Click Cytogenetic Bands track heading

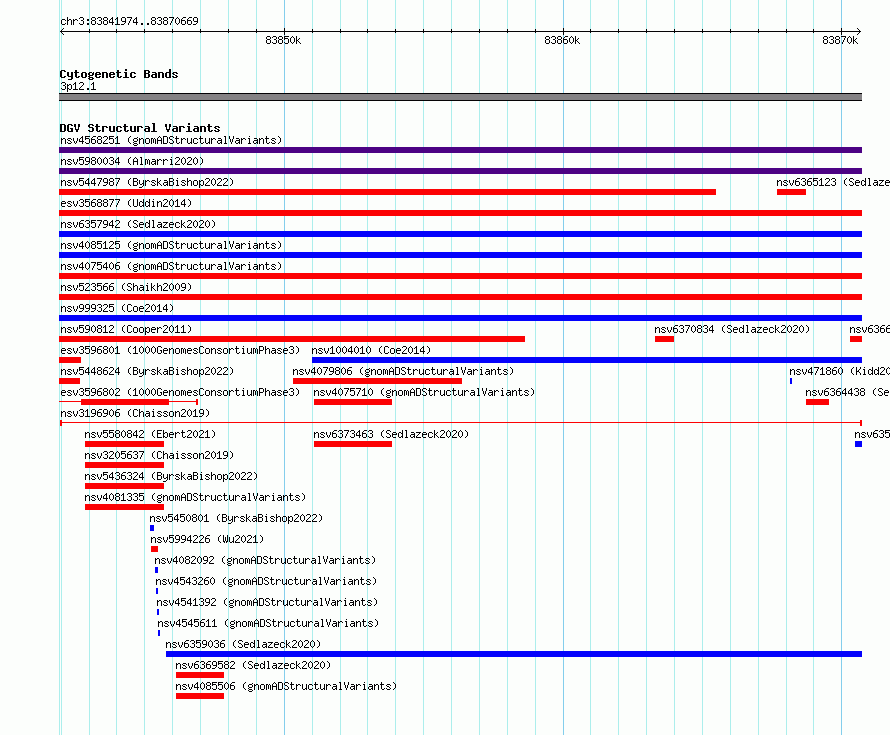119,74
